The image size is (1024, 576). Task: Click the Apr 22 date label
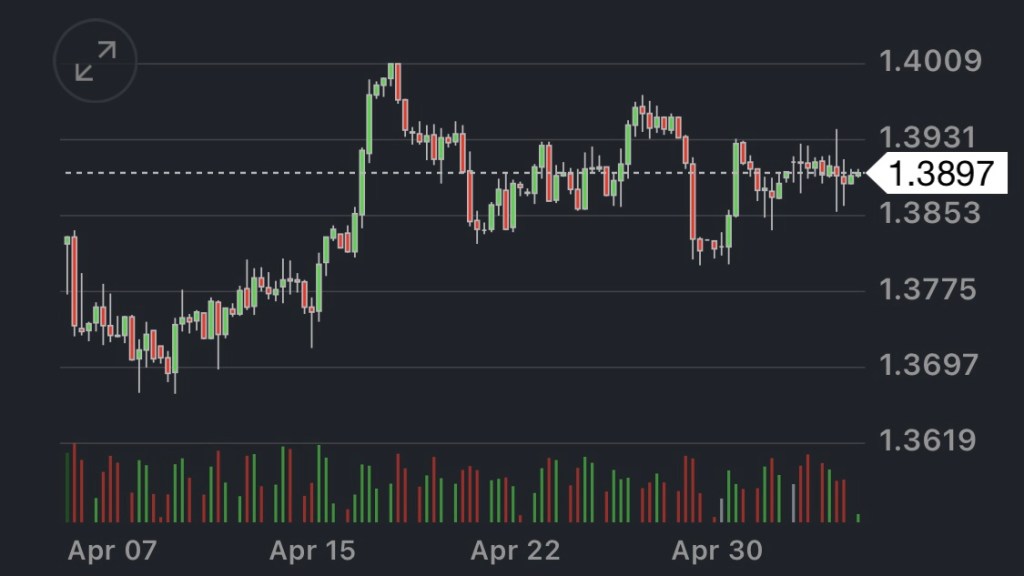[515, 550]
